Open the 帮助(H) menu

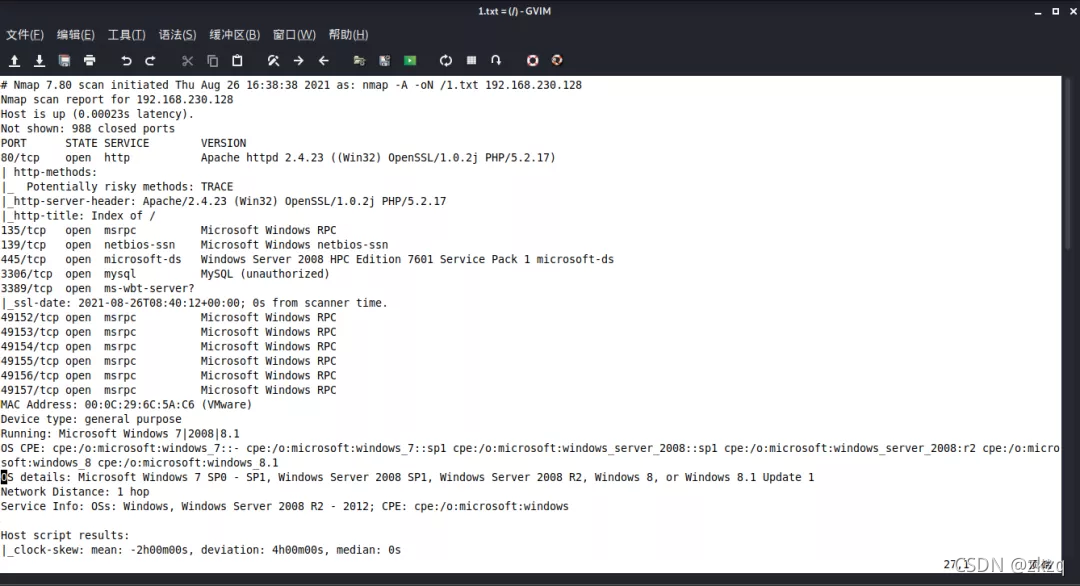pyautogui.click(x=349, y=34)
